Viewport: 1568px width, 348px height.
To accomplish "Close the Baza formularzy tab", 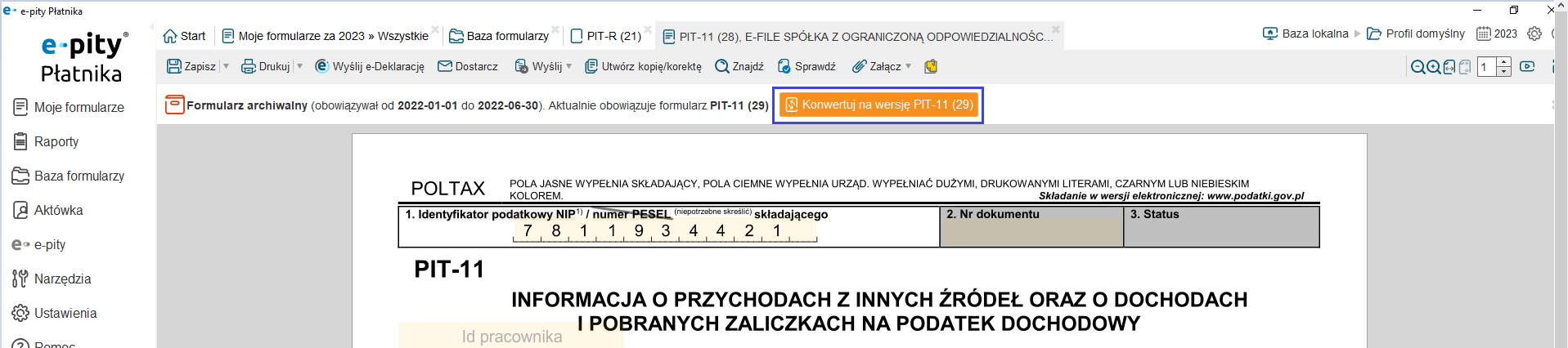I will [555, 30].
